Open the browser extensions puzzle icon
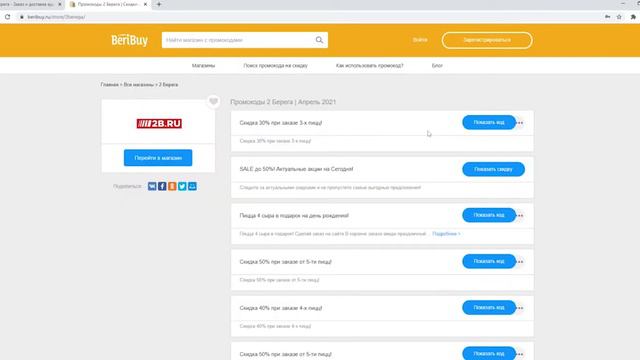 pyautogui.click(x=633, y=17)
